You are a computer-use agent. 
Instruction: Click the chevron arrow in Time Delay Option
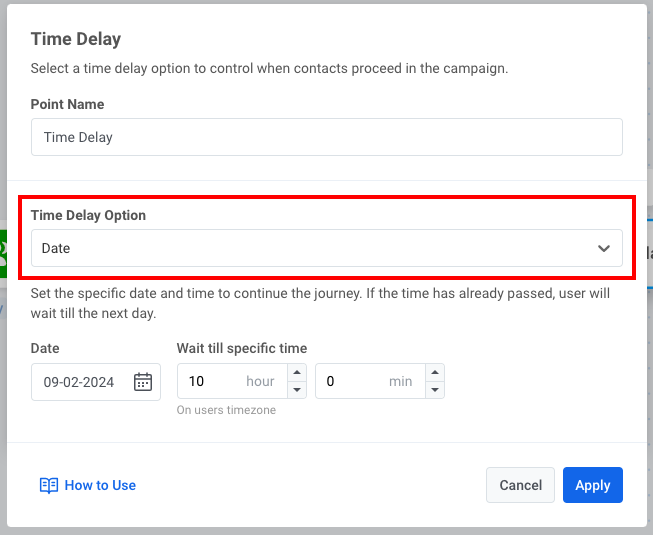603,248
